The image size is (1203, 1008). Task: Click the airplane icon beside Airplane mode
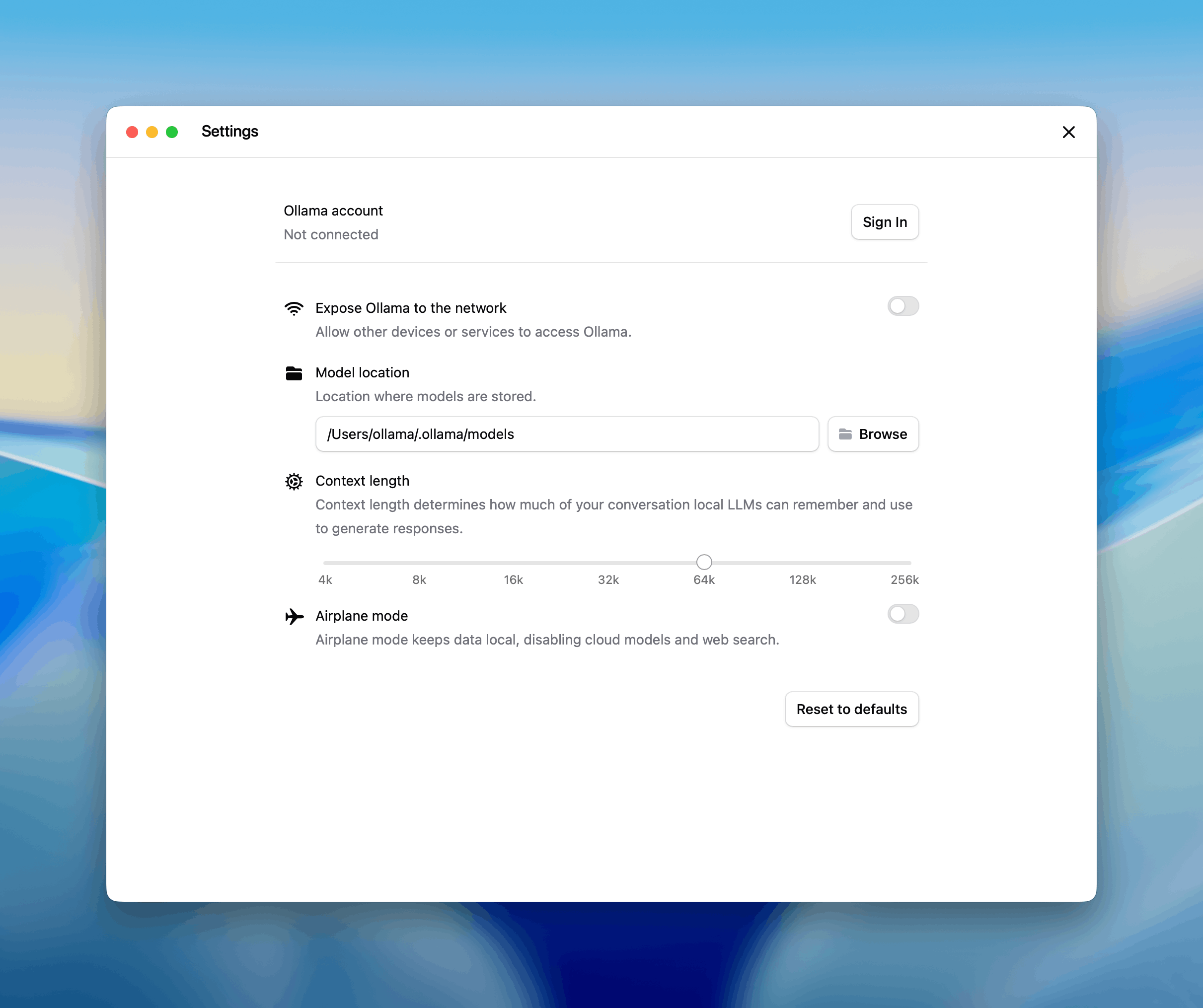point(294,616)
